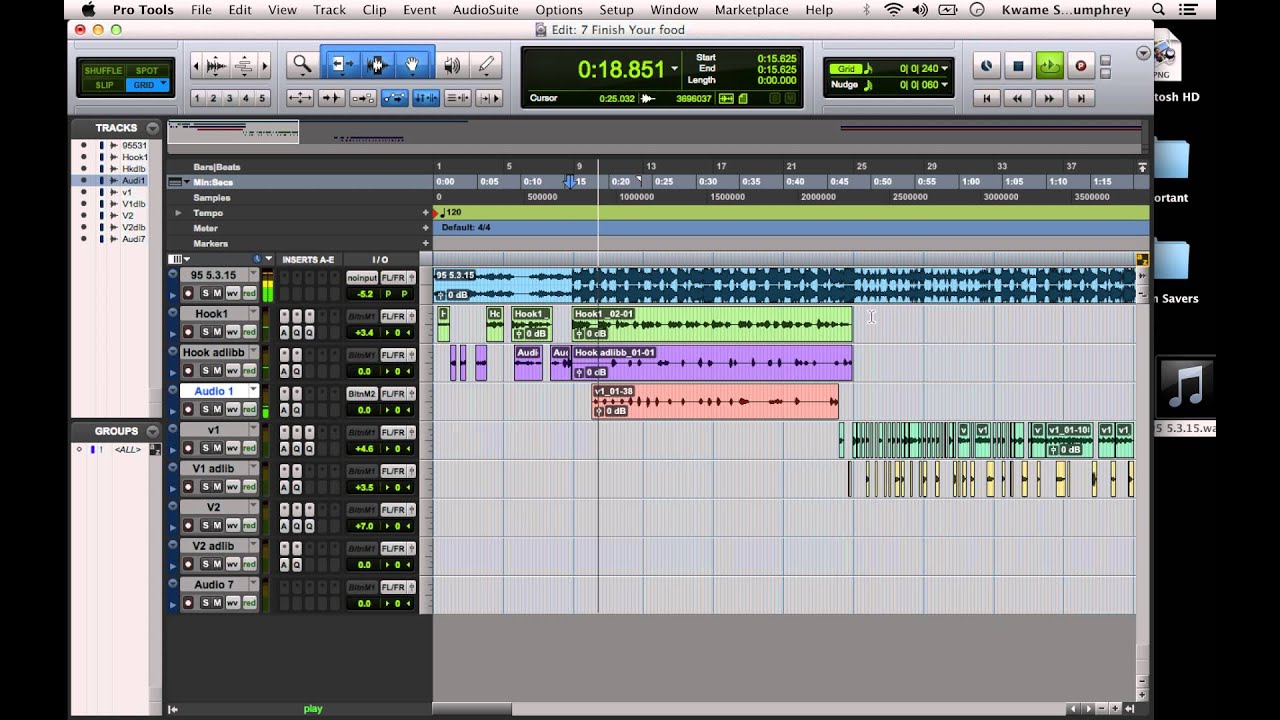Record-enable the Audio 1 track
The width and height of the screenshot is (1280, 720).
coord(187,410)
